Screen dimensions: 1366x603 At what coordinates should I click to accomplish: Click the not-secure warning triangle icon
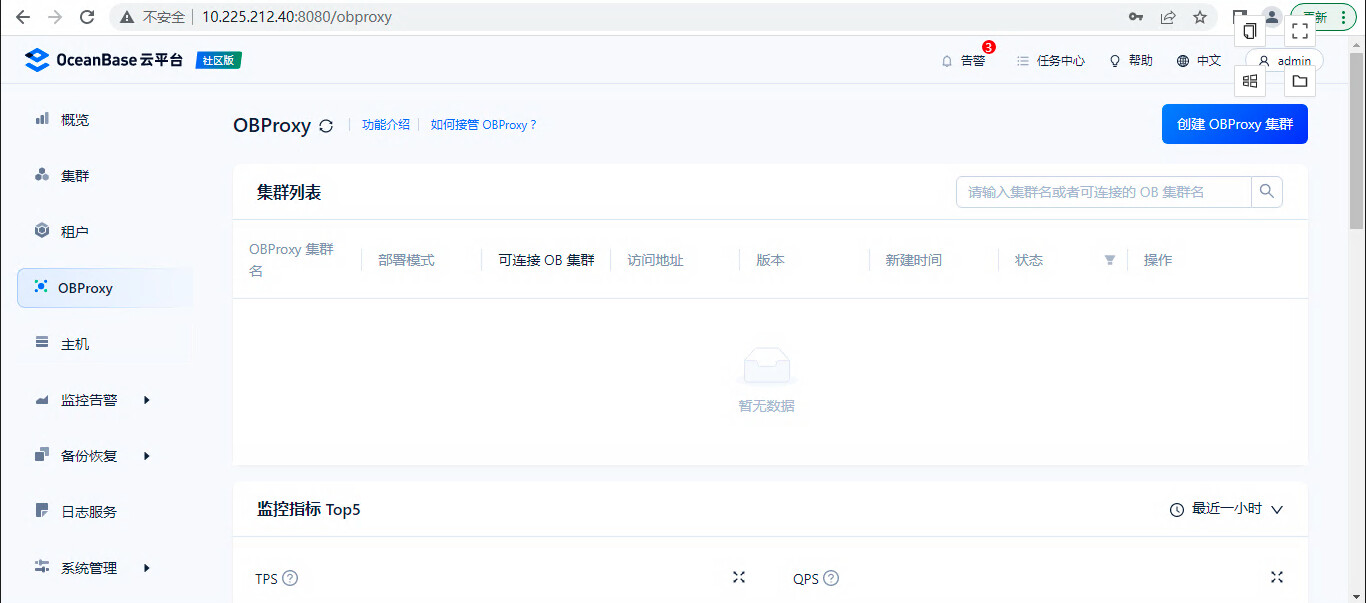click(127, 17)
